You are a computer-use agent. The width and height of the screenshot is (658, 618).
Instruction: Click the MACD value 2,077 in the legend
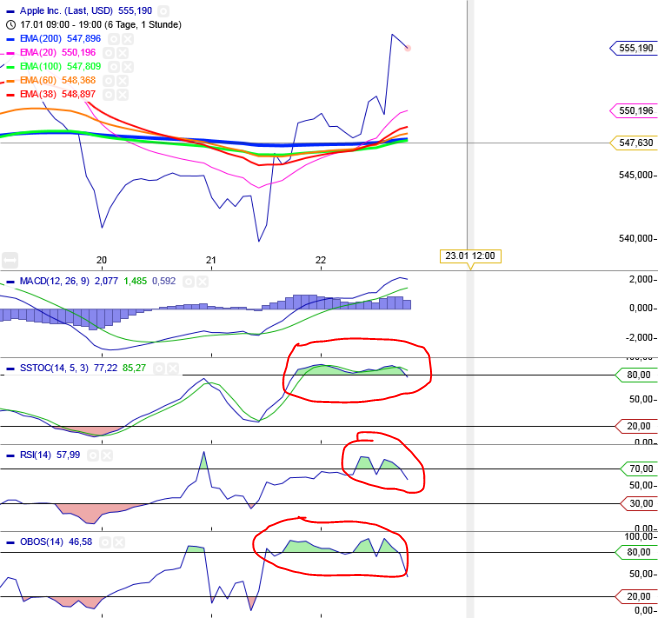click(x=106, y=281)
